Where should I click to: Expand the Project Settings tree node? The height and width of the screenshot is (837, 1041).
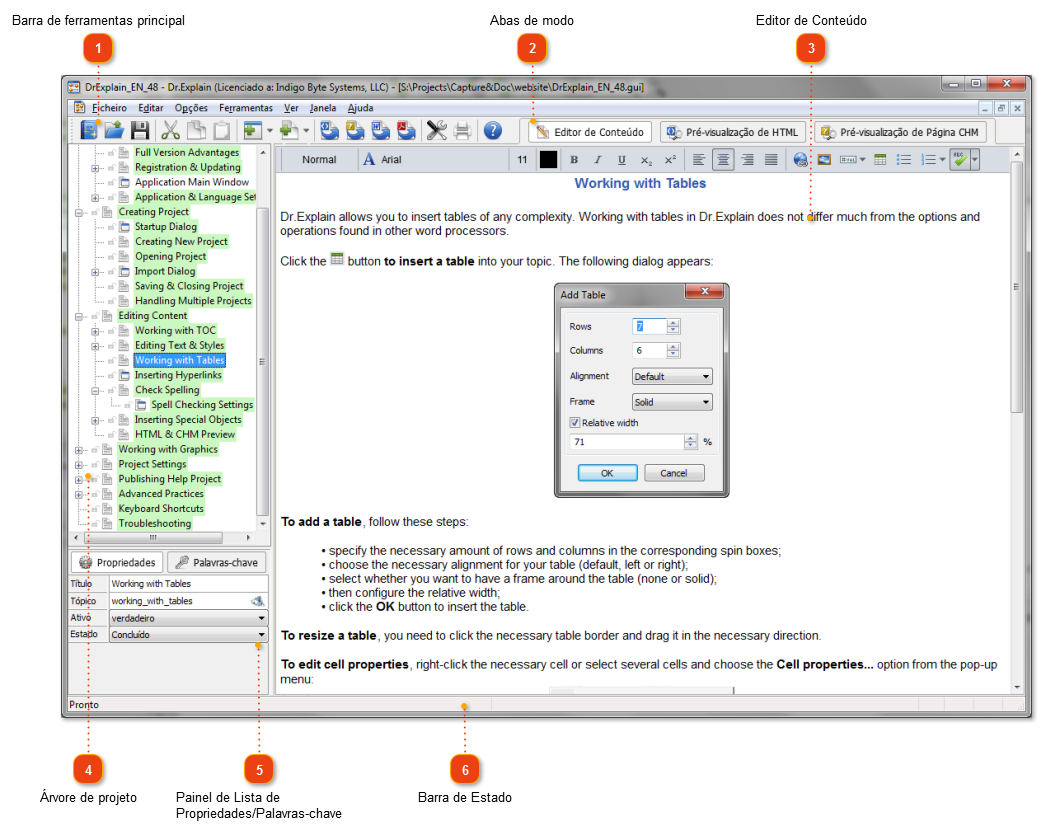coord(78,465)
